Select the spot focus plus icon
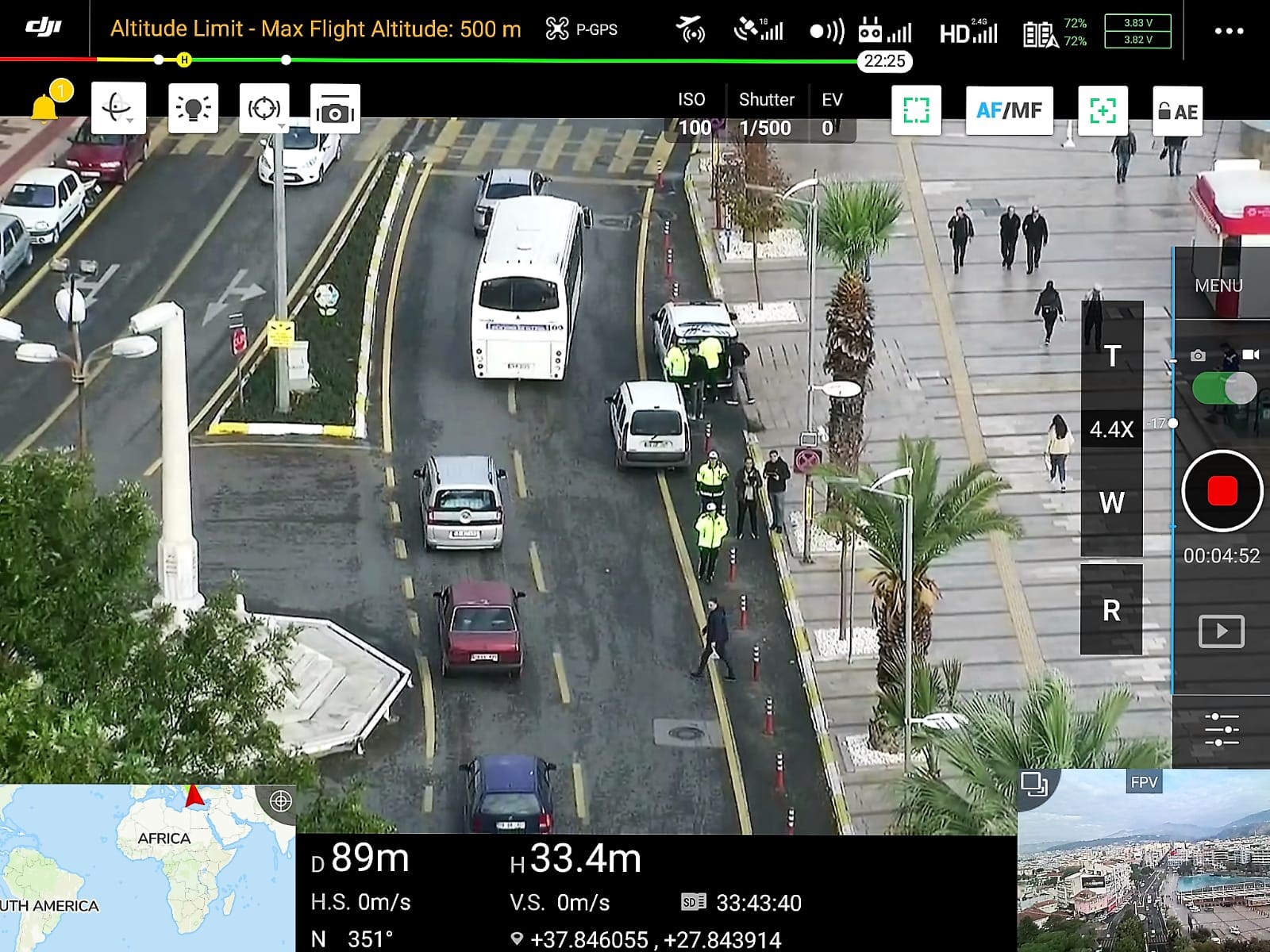This screenshot has height=952, width=1270. 1103,110
